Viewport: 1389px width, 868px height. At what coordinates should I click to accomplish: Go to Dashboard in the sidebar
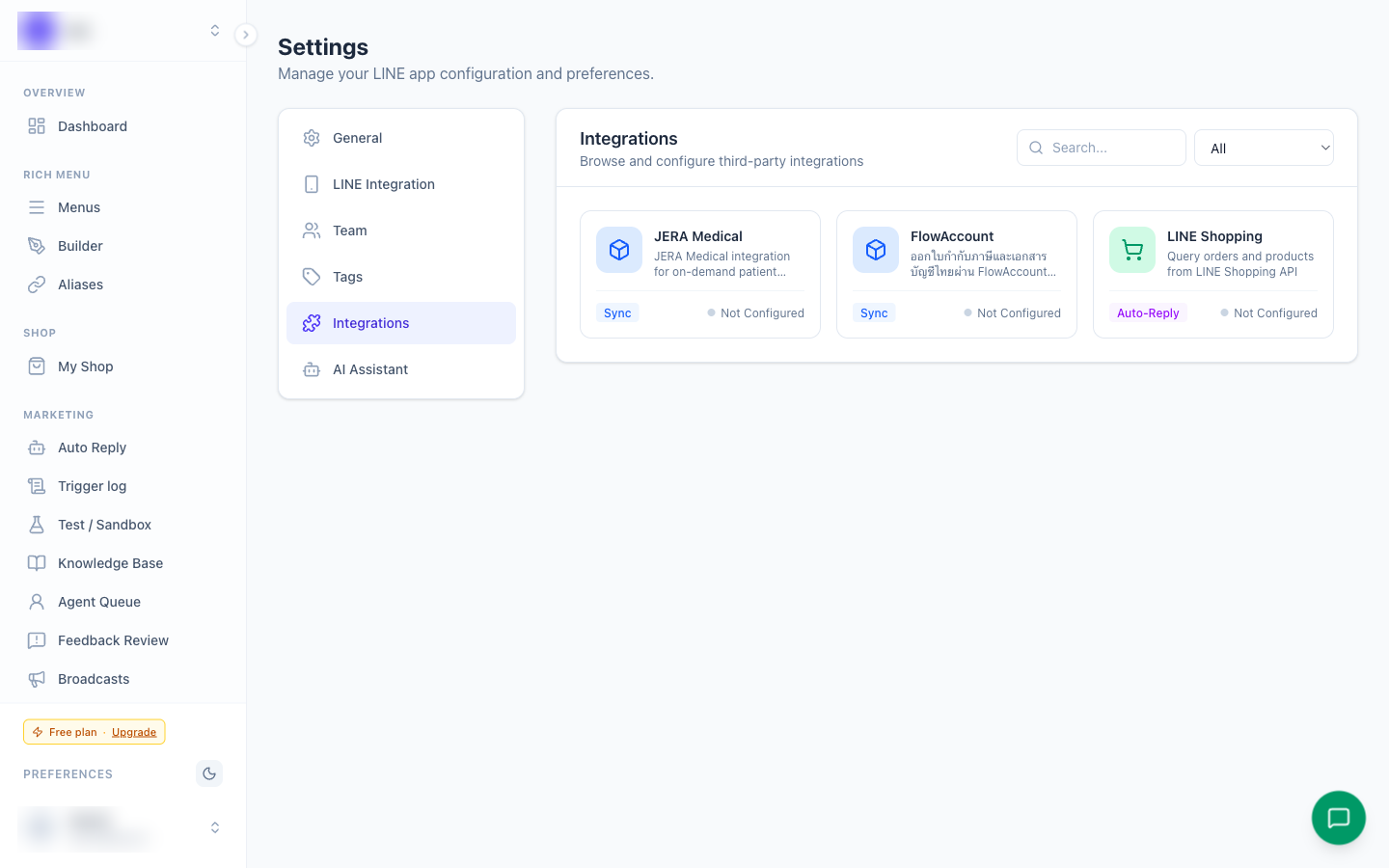point(123,126)
